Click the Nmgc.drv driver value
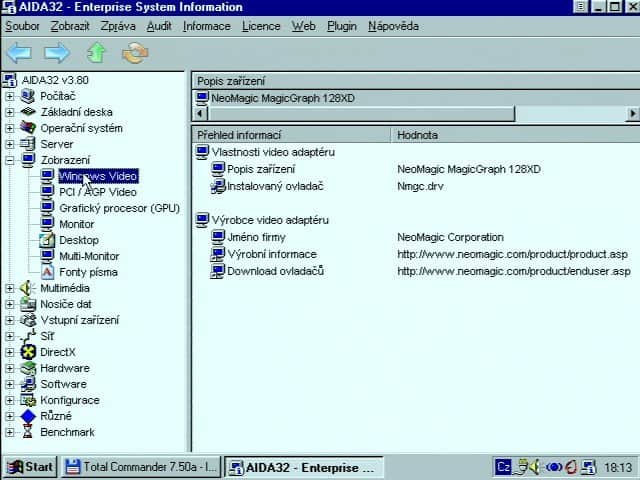The image size is (640, 480). point(420,187)
